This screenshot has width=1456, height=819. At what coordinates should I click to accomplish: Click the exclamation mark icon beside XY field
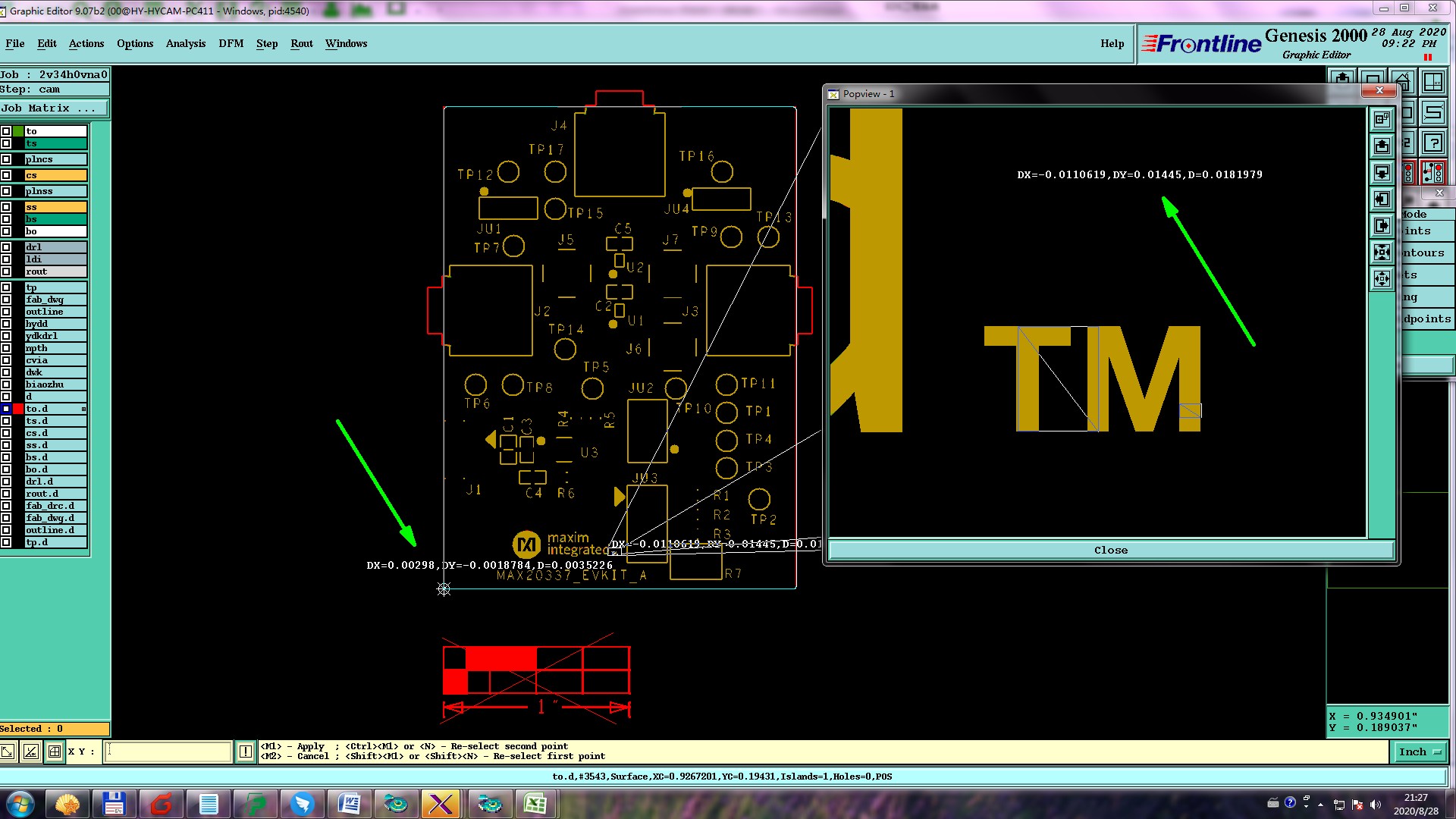pos(246,752)
